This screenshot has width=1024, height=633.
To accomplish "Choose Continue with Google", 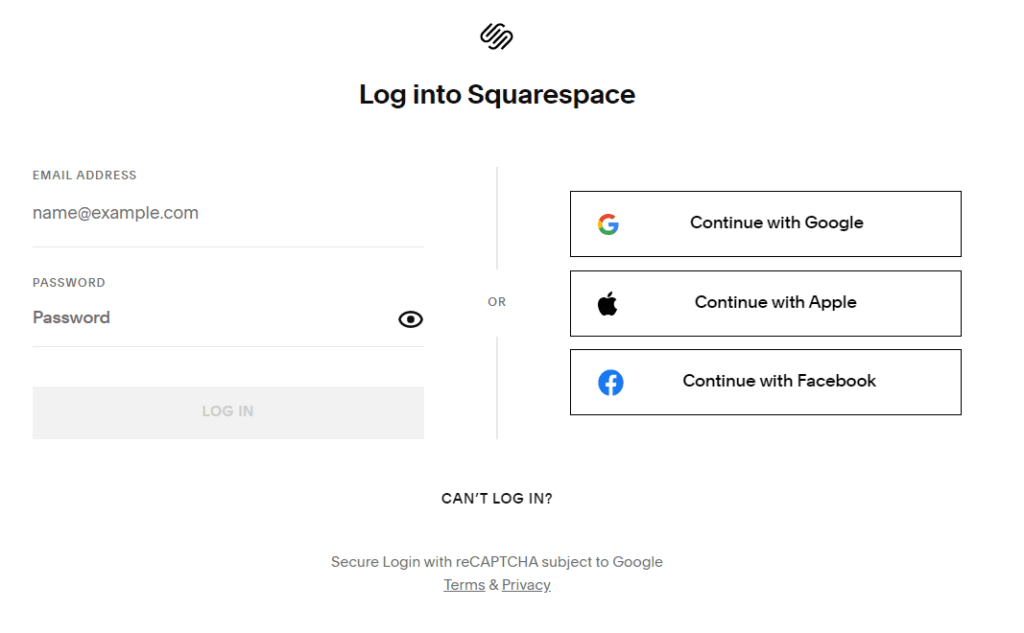I will pos(765,223).
